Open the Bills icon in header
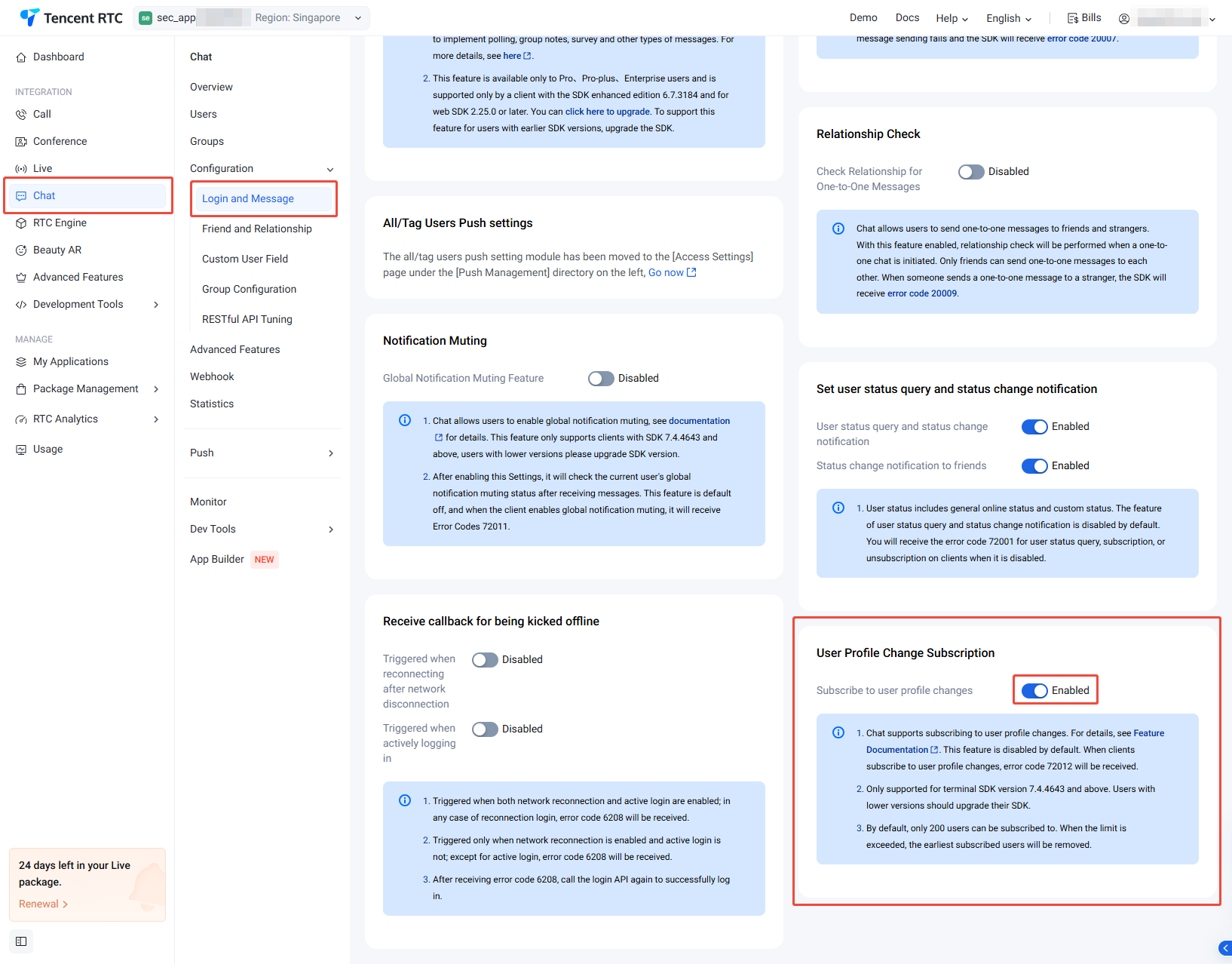 tap(1072, 18)
